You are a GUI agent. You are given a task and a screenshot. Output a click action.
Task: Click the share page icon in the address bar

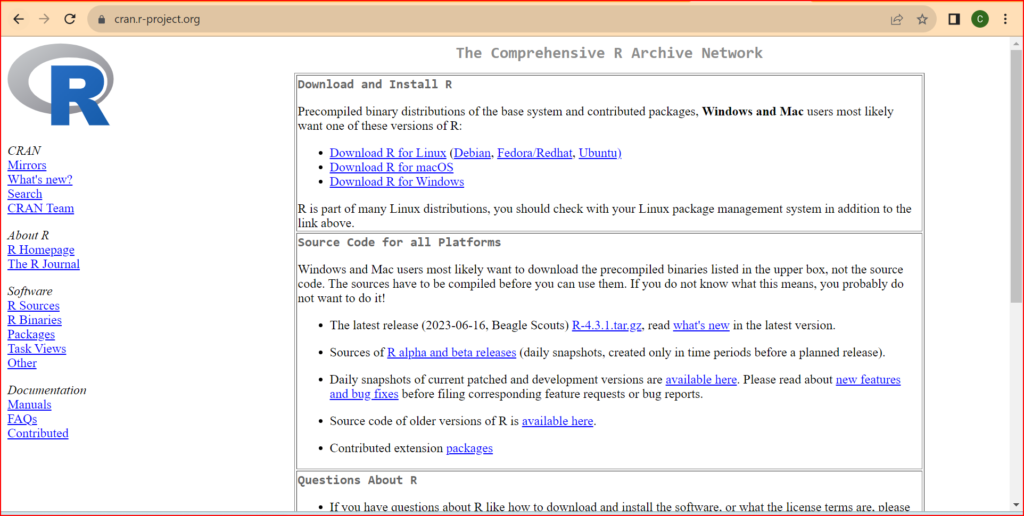click(897, 20)
